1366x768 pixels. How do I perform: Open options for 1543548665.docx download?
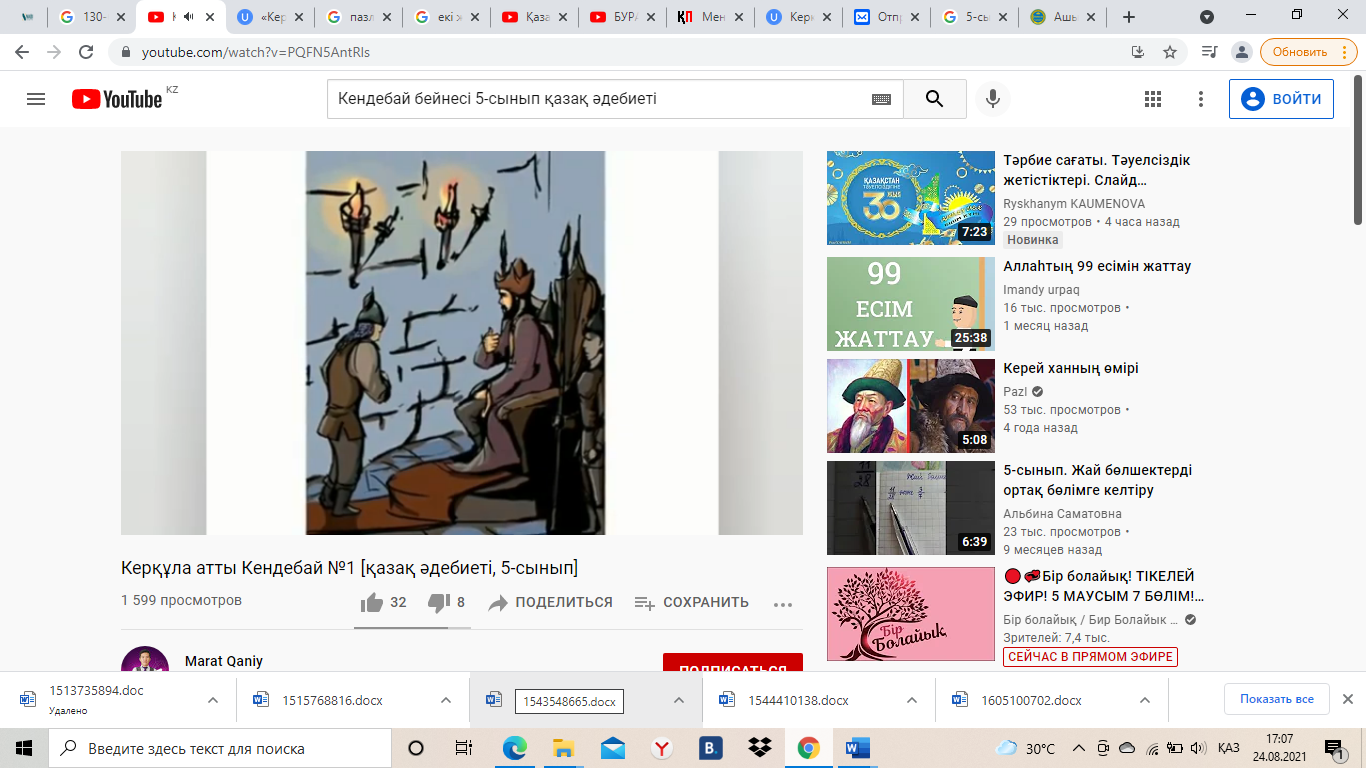[x=679, y=700]
